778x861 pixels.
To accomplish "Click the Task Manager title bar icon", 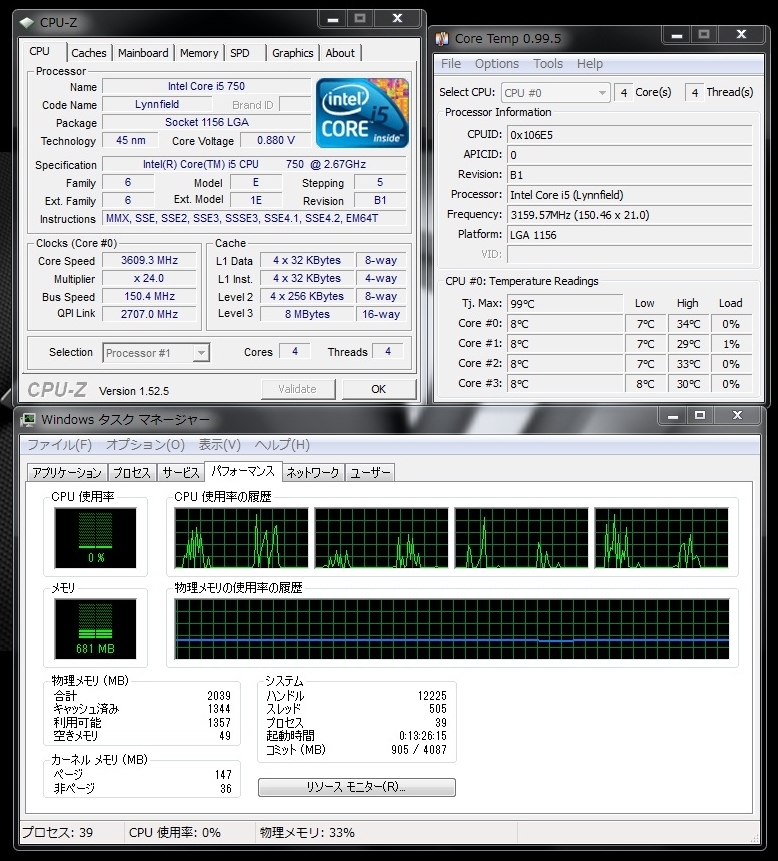I will tap(28, 420).
